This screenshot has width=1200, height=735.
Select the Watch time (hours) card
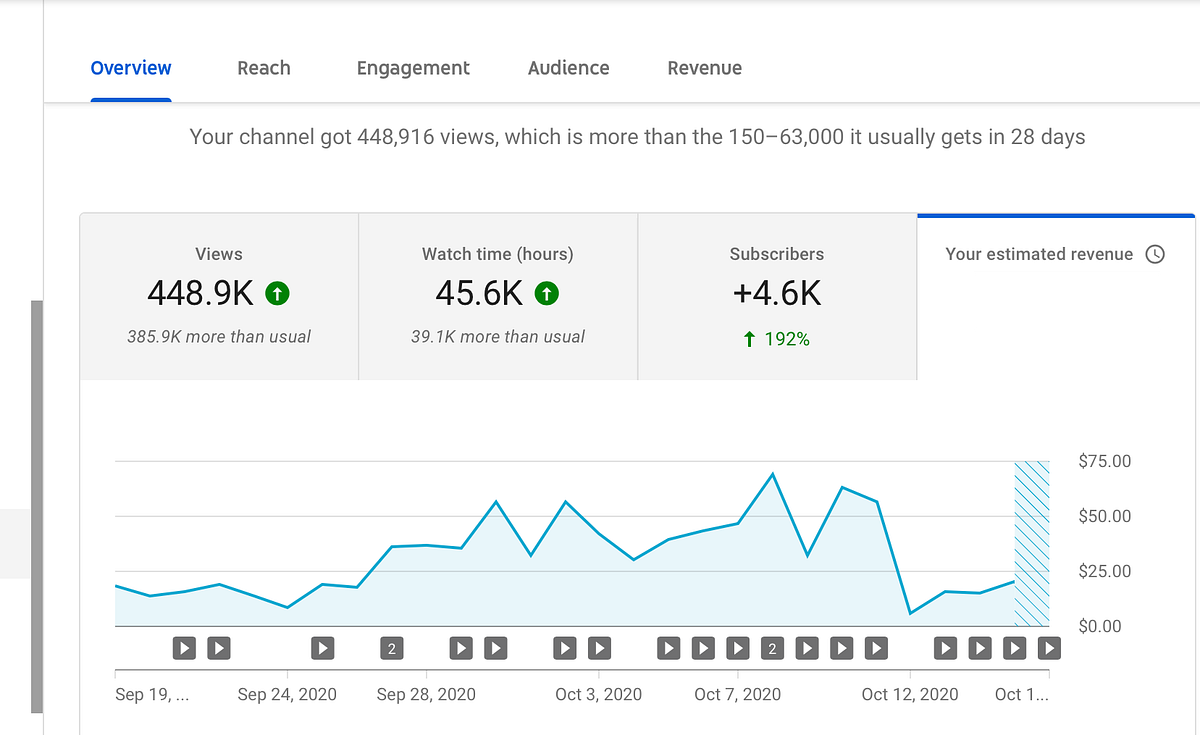pos(498,297)
